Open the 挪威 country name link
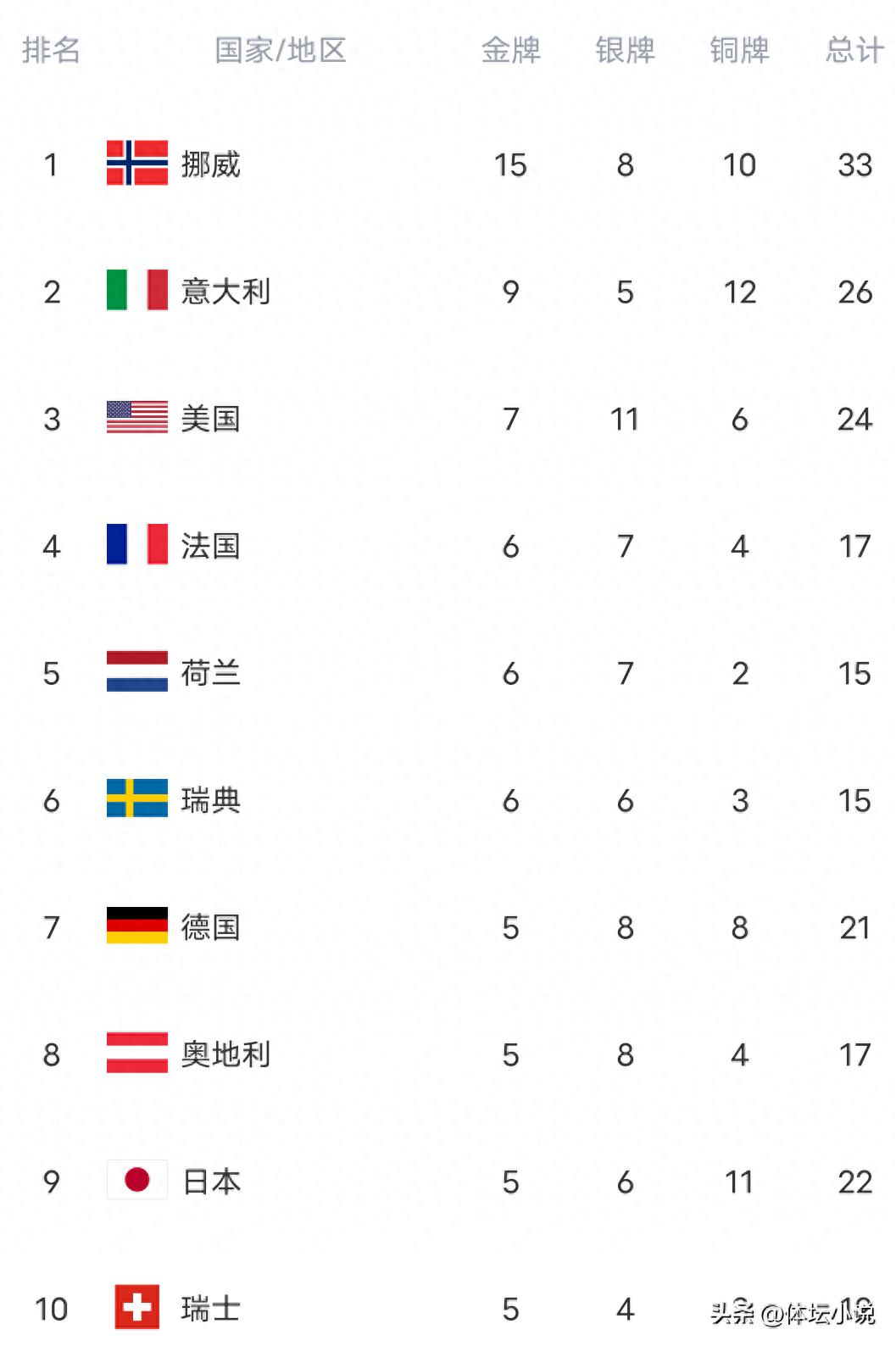The width and height of the screenshot is (896, 1346). pos(210,164)
